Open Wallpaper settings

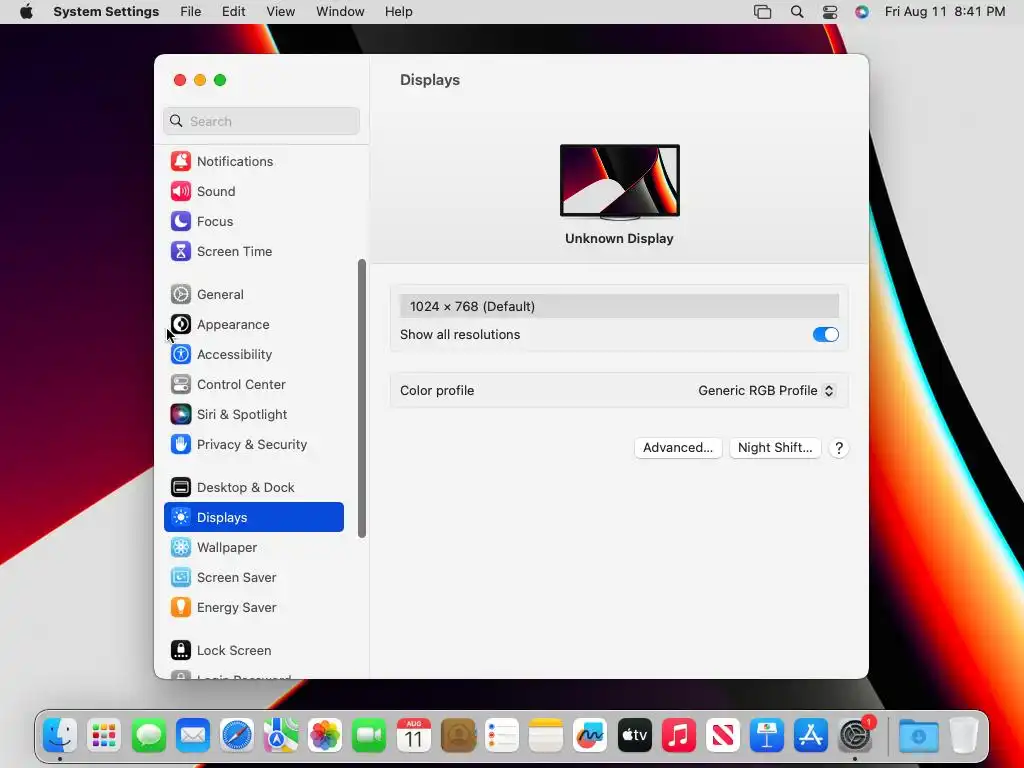click(x=253, y=547)
